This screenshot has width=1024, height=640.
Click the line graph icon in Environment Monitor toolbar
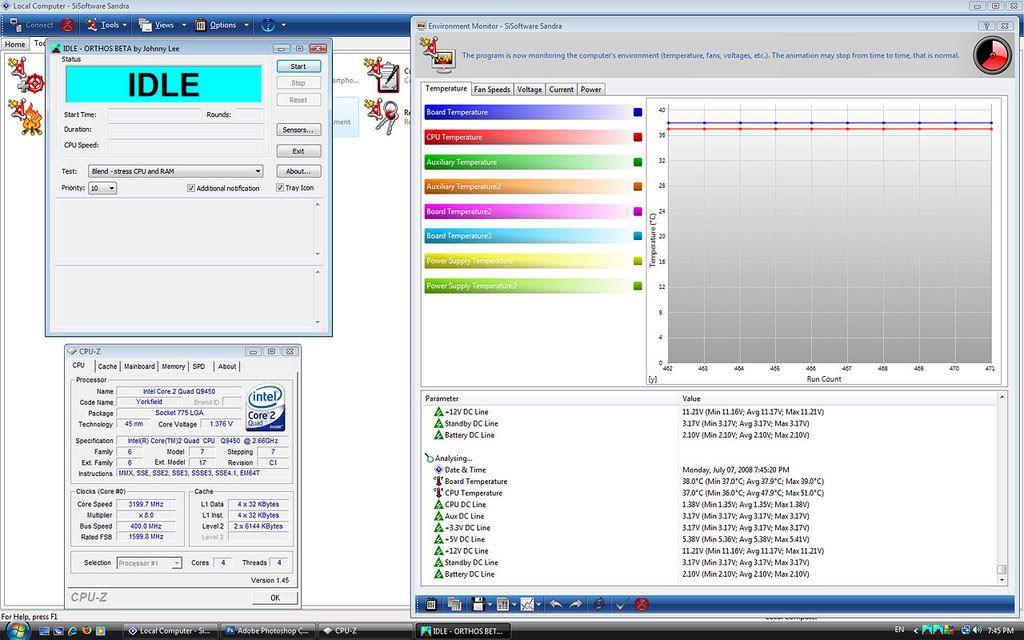[527, 604]
